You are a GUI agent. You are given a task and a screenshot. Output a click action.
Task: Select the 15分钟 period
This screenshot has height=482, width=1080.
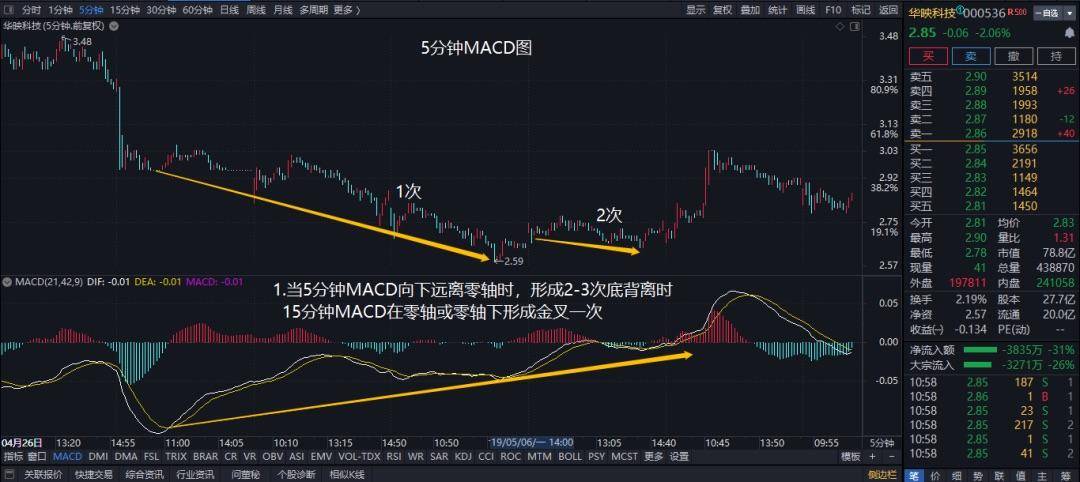(x=125, y=10)
